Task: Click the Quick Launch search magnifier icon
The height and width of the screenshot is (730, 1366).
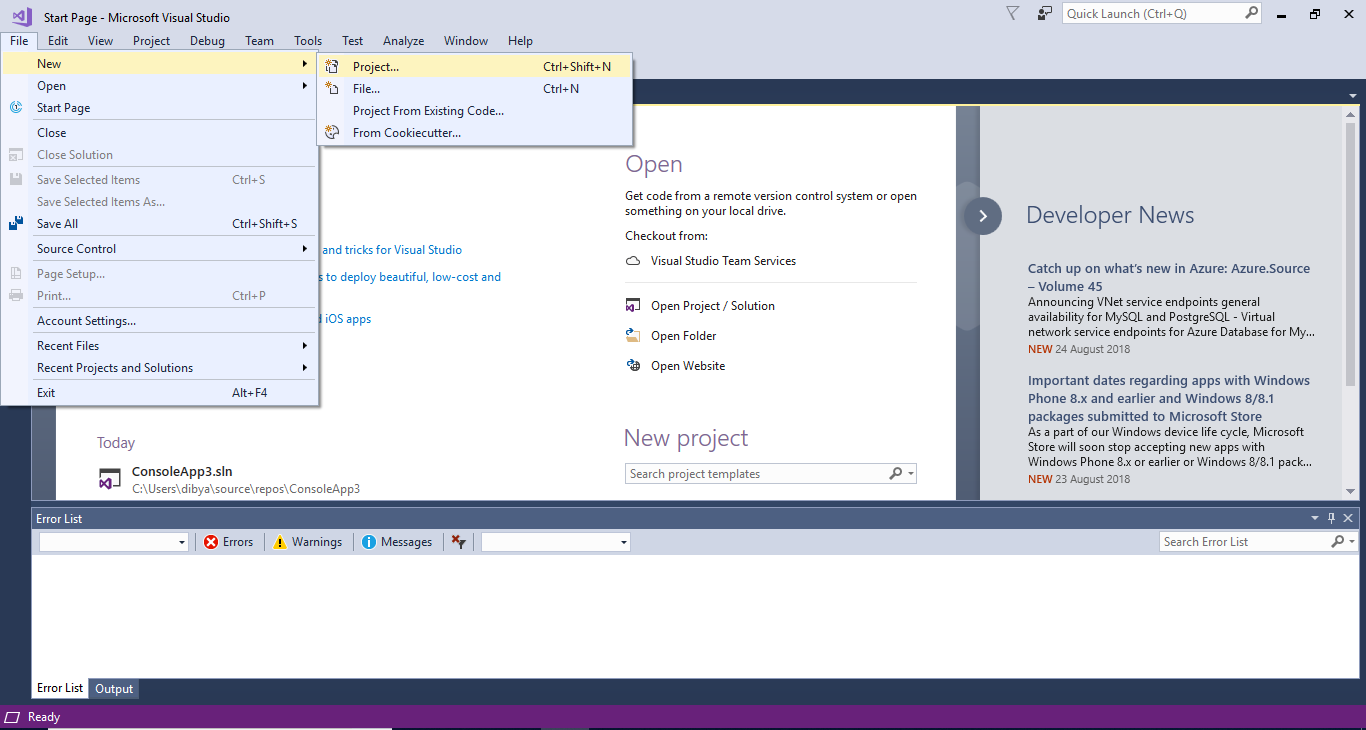Action: pos(1251,14)
